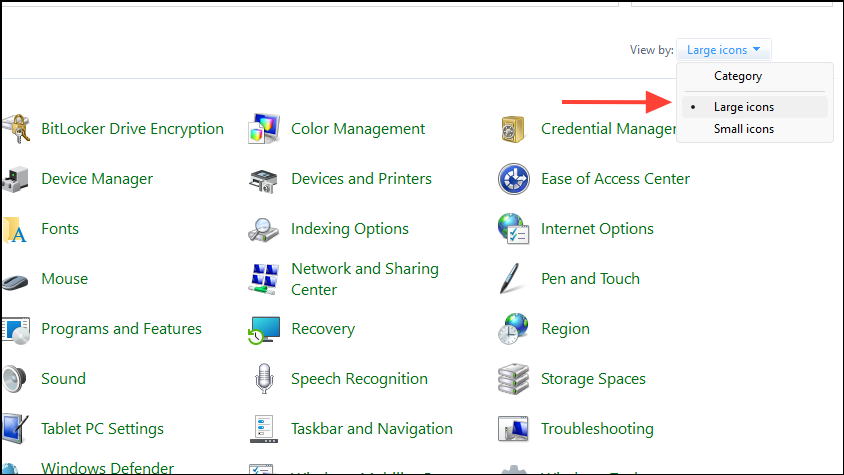Image resolution: width=844 pixels, height=475 pixels.
Task: Open the Mouse icon
Action: coord(15,281)
